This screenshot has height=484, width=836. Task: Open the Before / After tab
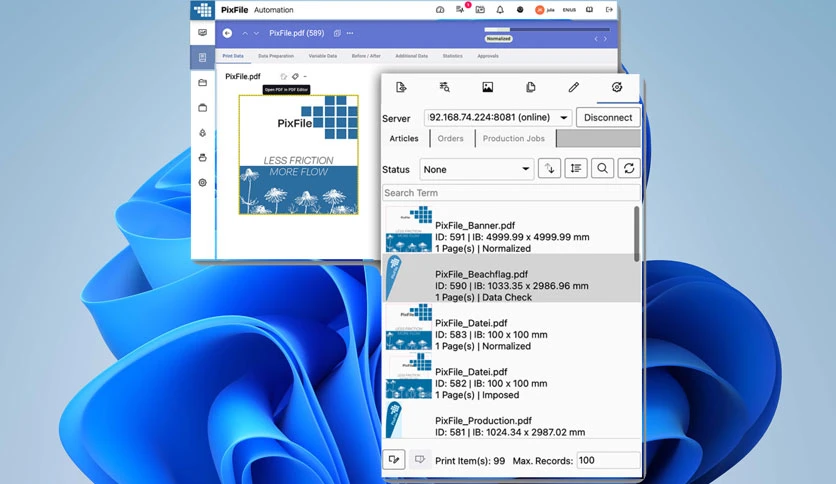366,56
